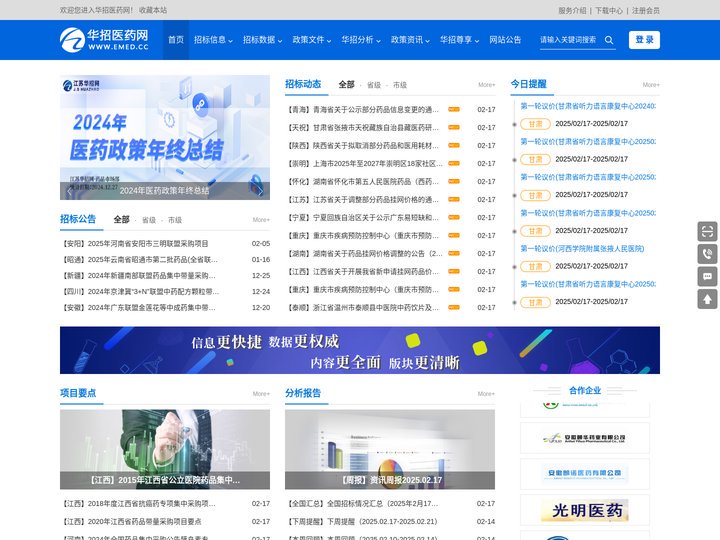
Task: Expand the 政策文件 dropdown menu
Action: tap(311, 40)
